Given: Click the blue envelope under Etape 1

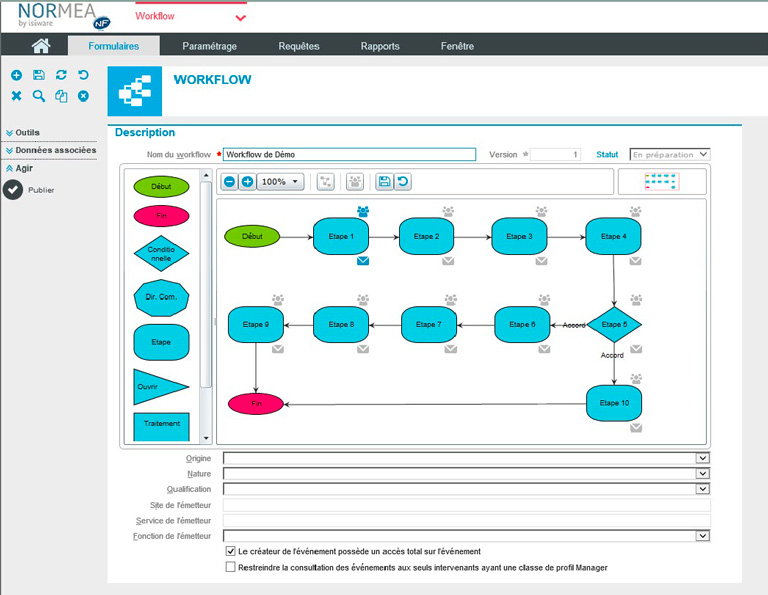Looking at the screenshot, I should coord(363,261).
